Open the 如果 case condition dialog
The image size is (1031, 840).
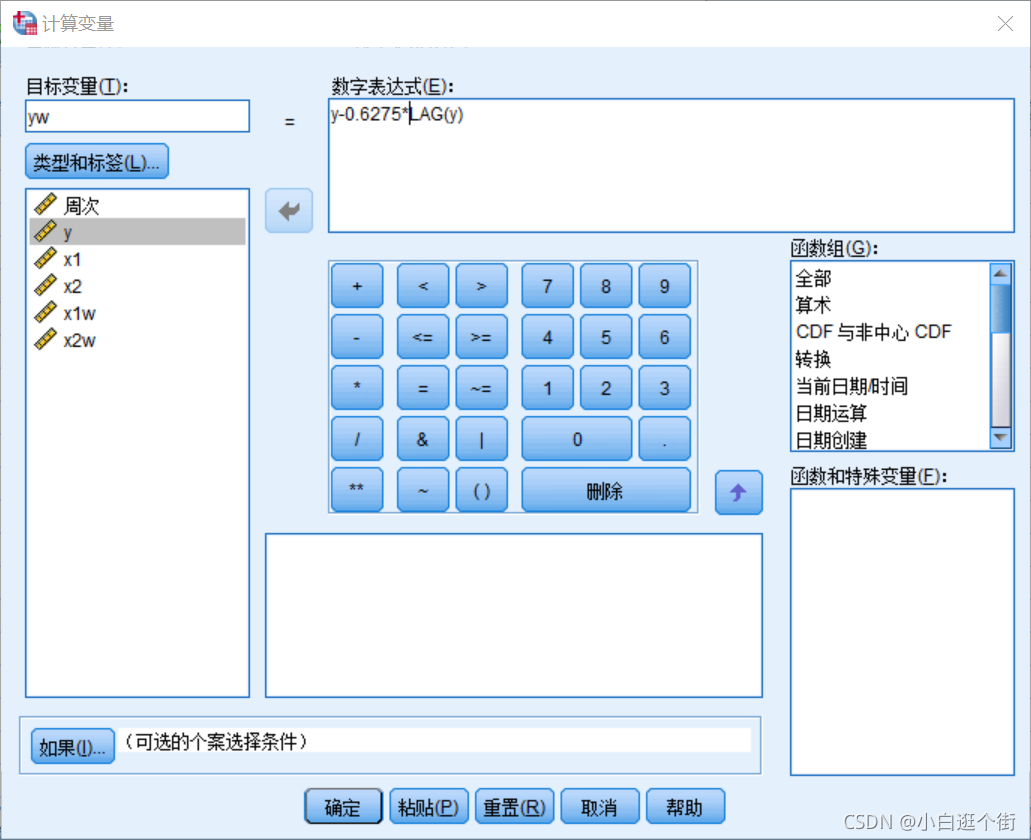pyautogui.click(x=71, y=745)
